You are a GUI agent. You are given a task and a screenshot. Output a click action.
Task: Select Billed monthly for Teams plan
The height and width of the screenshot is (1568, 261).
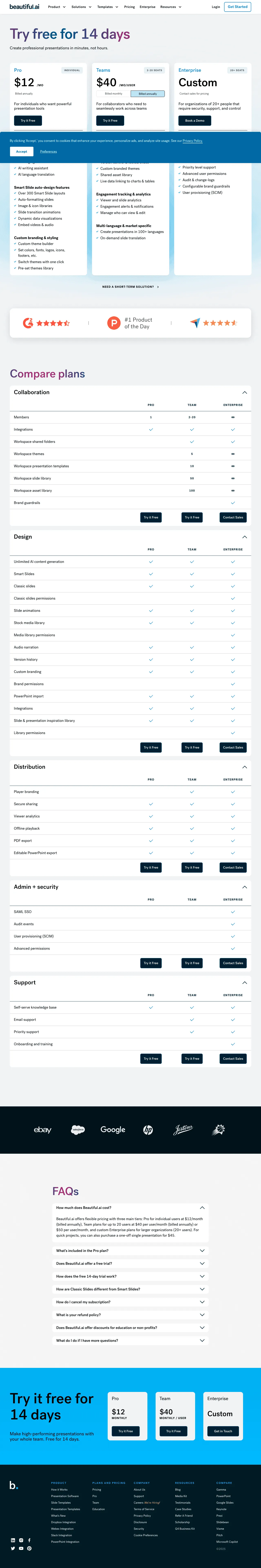[x=113, y=94]
